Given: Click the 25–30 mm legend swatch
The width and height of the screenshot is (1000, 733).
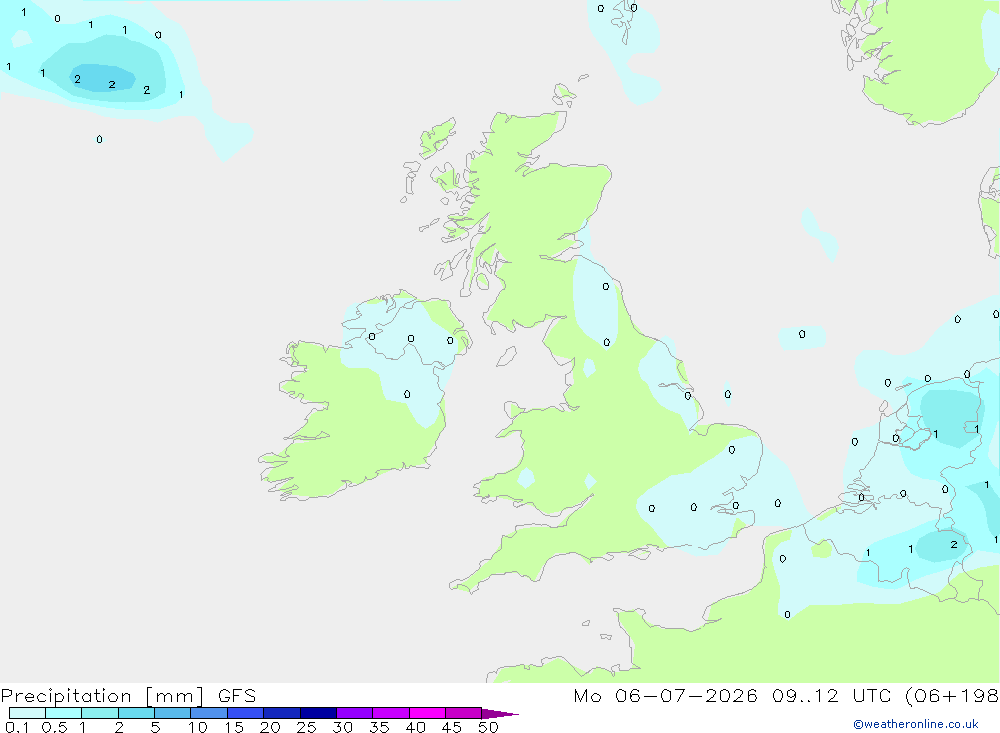Looking at the screenshot, I should [x=318, y=713].
